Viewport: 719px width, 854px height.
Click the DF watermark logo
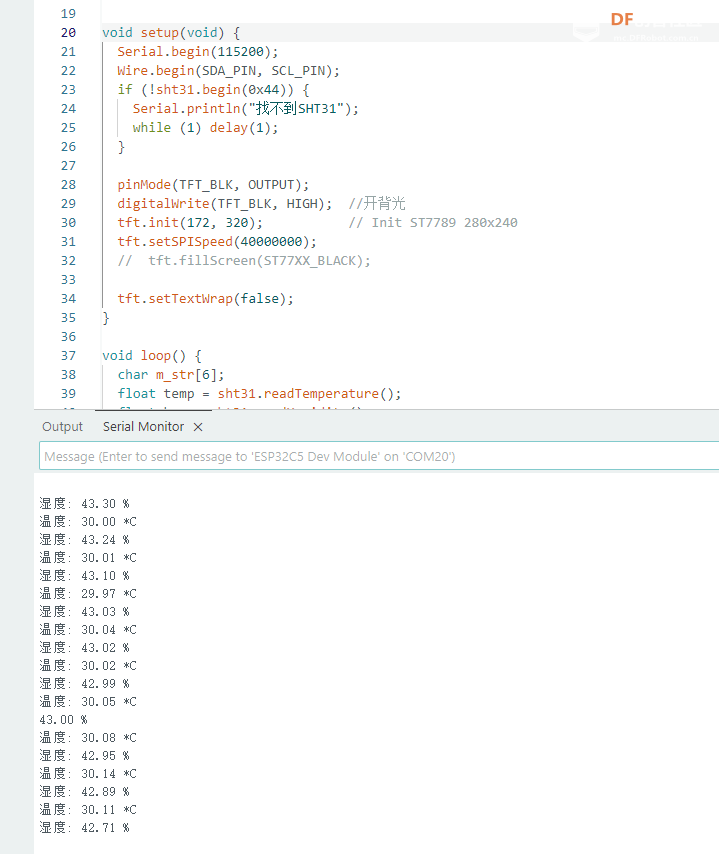coord(622,19)
